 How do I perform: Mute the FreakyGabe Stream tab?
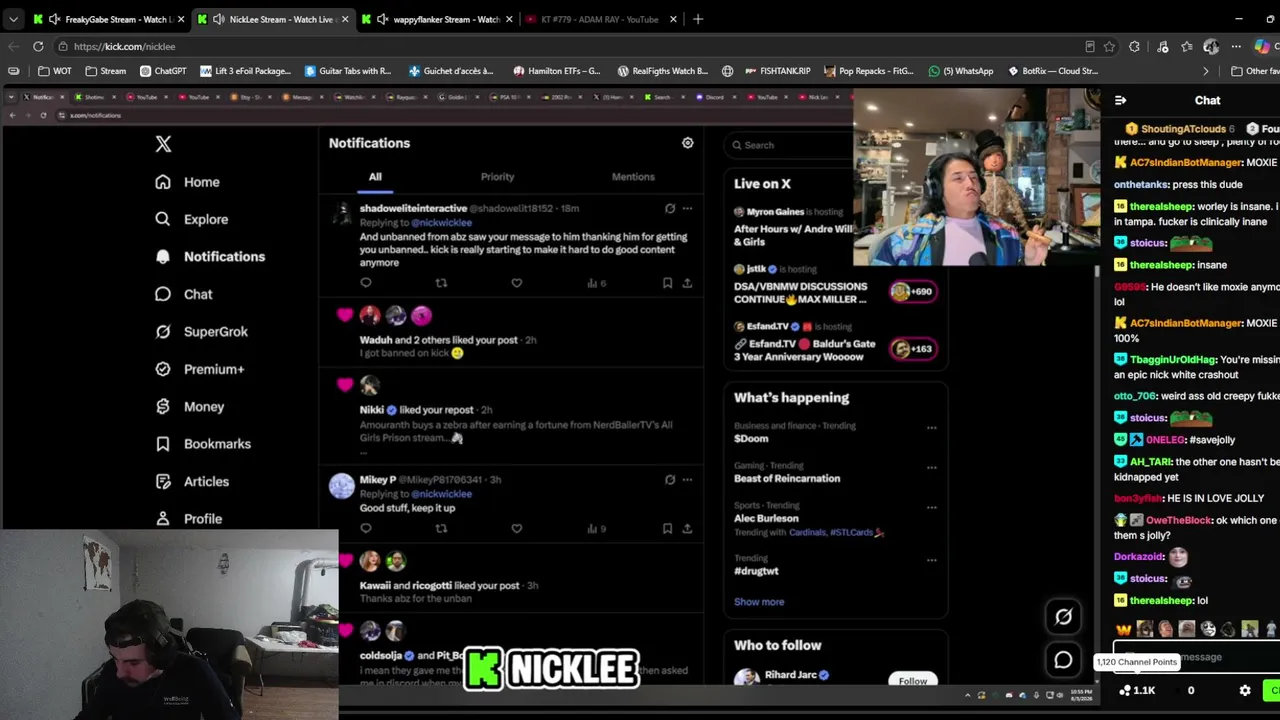(x=54, y=19)
